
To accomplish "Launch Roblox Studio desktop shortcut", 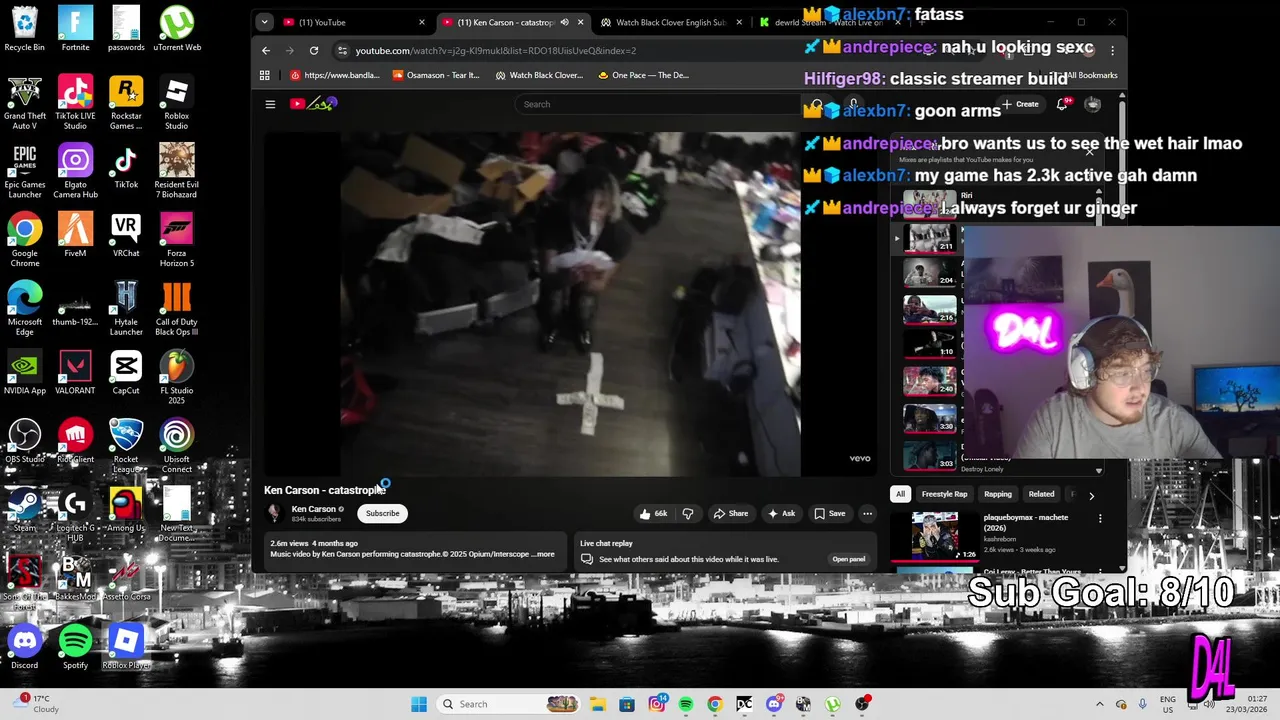I will pyautogui.click(x=177, y=103).
